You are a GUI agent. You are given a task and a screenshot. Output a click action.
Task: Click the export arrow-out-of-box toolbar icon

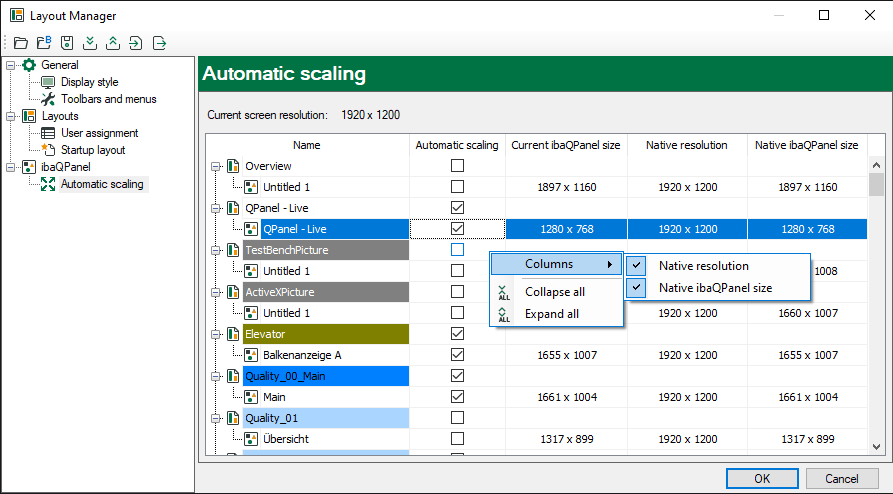coord(159,43)
